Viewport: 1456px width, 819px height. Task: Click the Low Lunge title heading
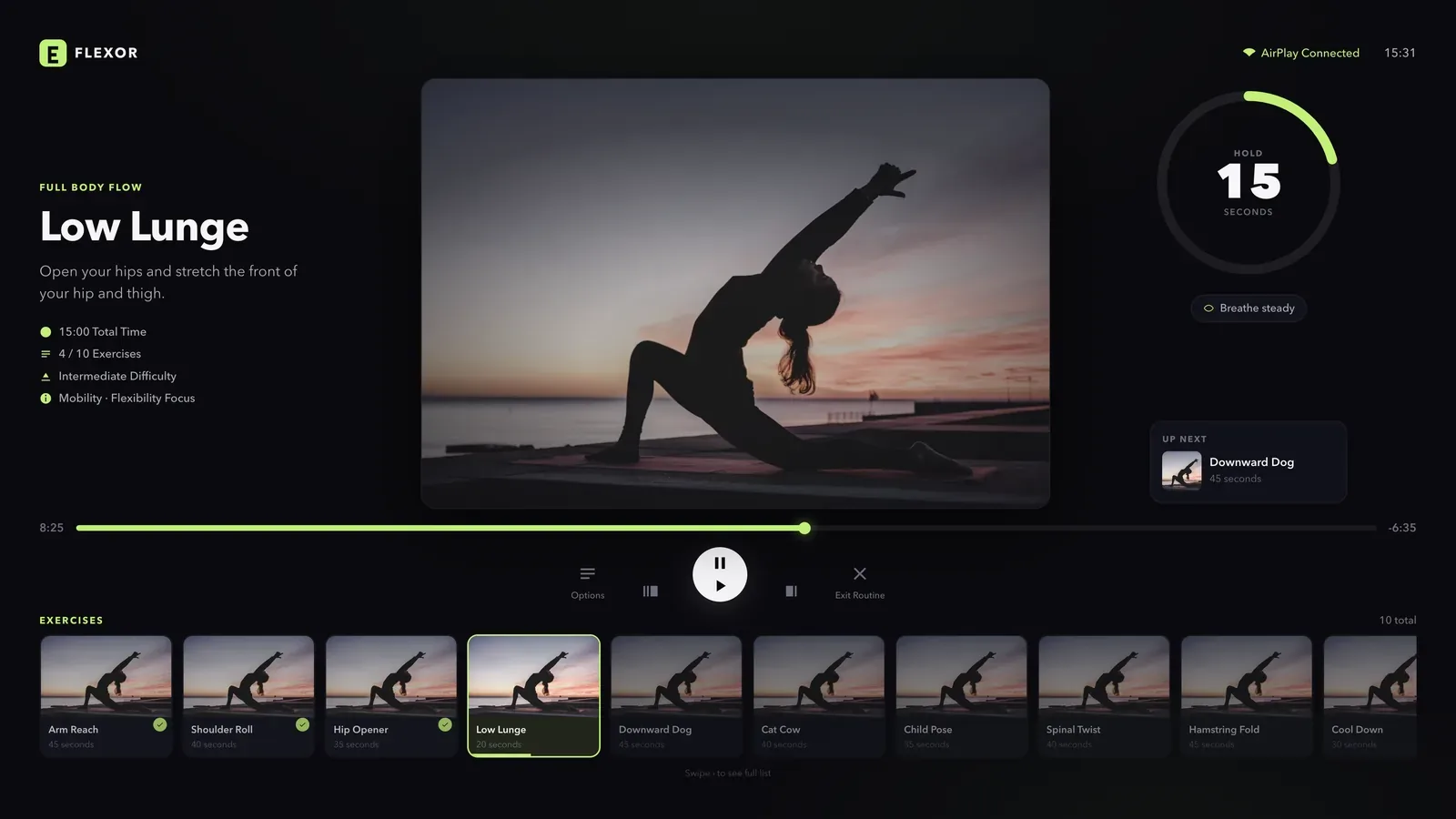144,227
